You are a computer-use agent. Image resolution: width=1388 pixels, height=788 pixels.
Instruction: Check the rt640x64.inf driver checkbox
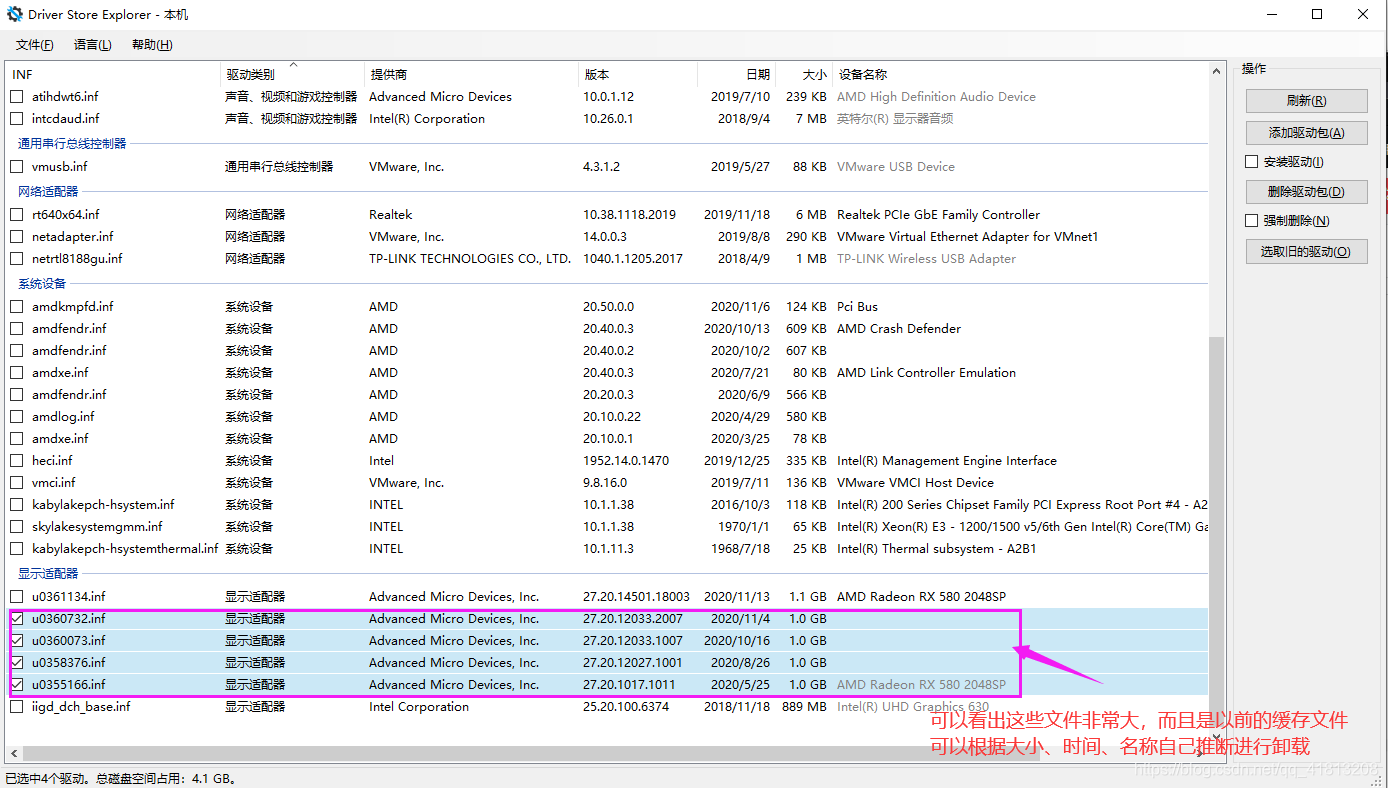16,215
